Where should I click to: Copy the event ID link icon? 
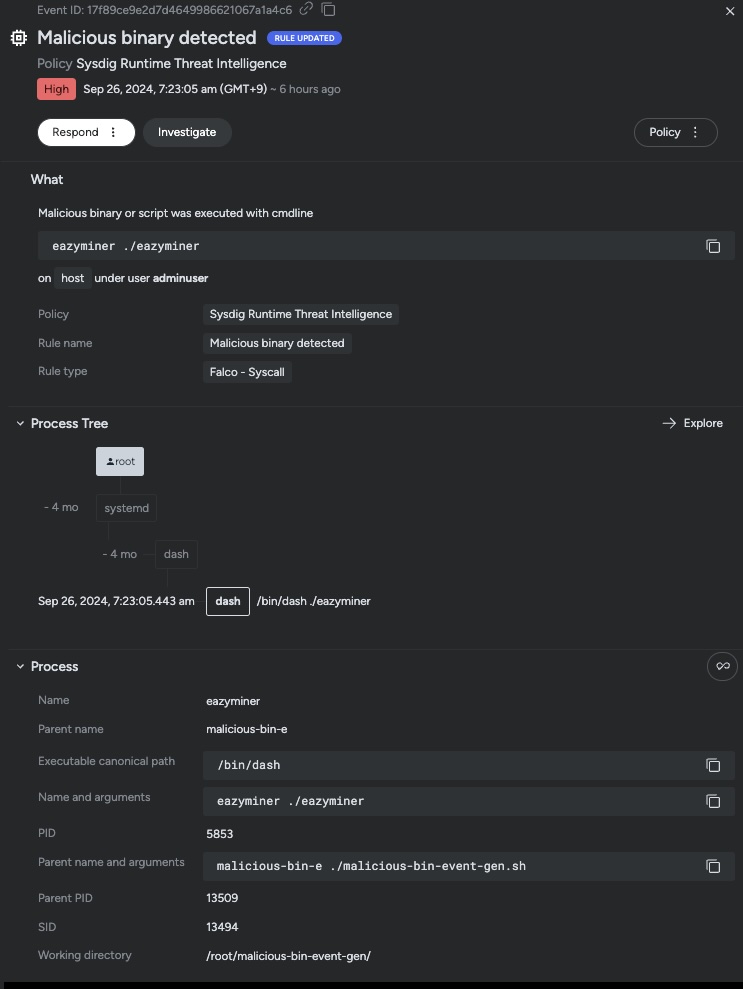306,9
